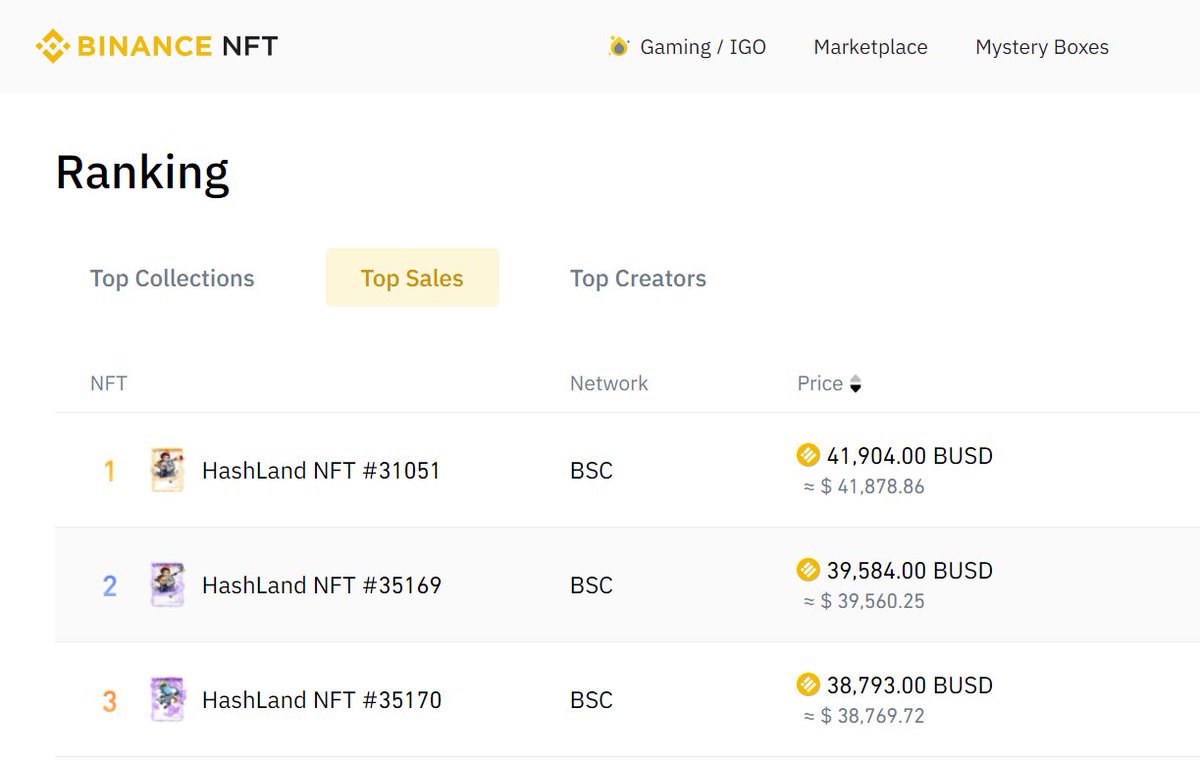The image size is (1200, 760).
Task: Open HashLand NFT #35170 thumbnail
Action: (x=168, y=699)
